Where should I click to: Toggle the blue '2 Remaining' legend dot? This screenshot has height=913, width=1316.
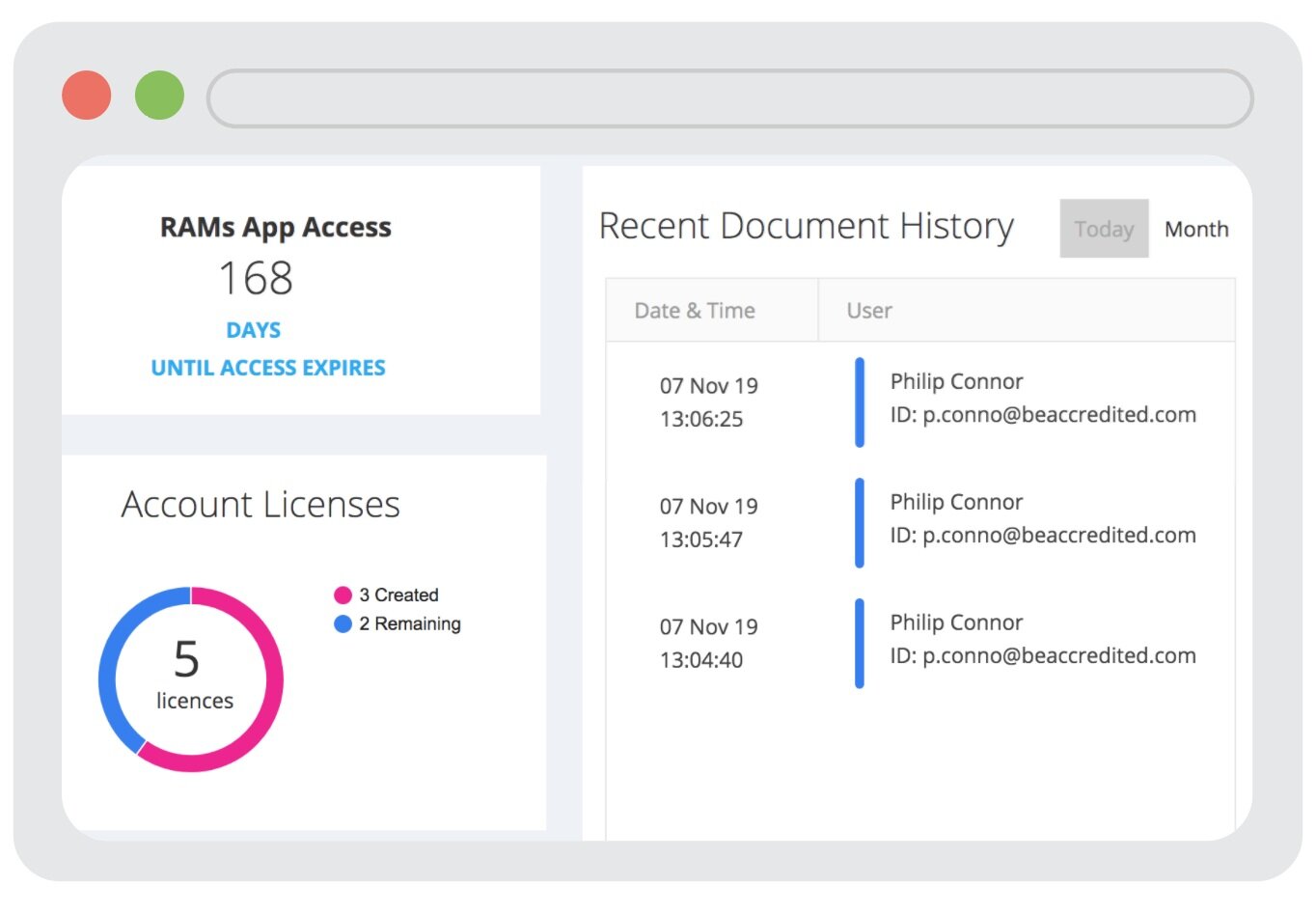point(343,624)
